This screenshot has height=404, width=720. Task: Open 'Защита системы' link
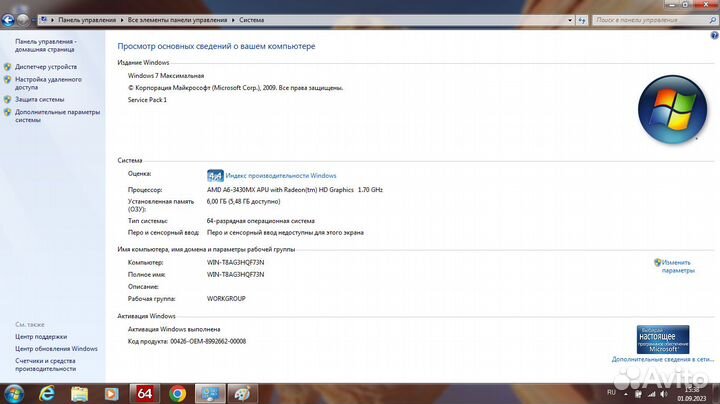point(39,99)
